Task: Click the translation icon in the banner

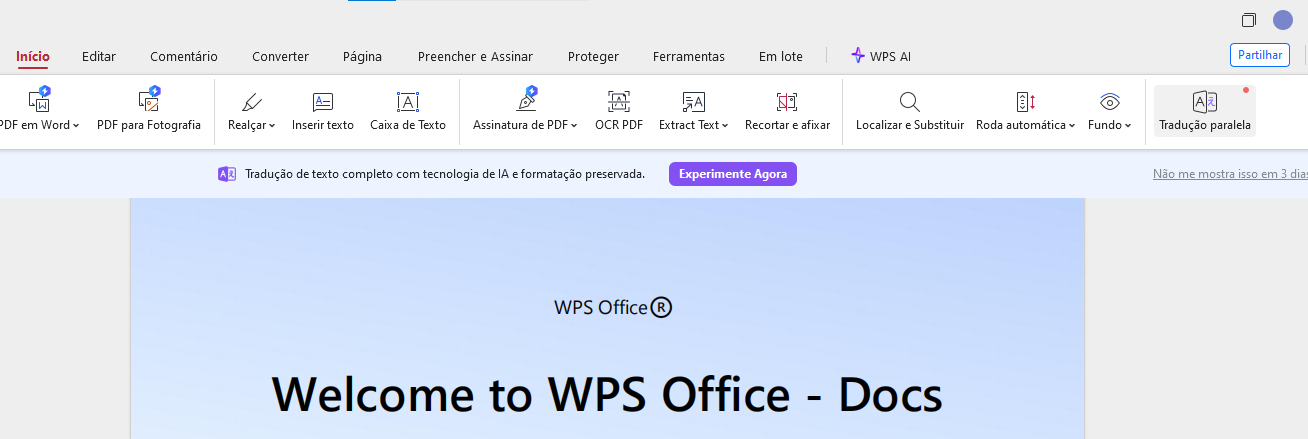Action: [227, 174]
